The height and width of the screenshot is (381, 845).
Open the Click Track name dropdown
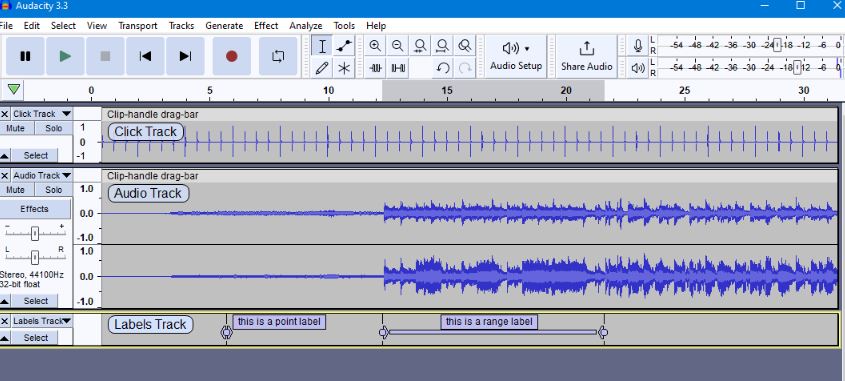click(x=42, y=114)
